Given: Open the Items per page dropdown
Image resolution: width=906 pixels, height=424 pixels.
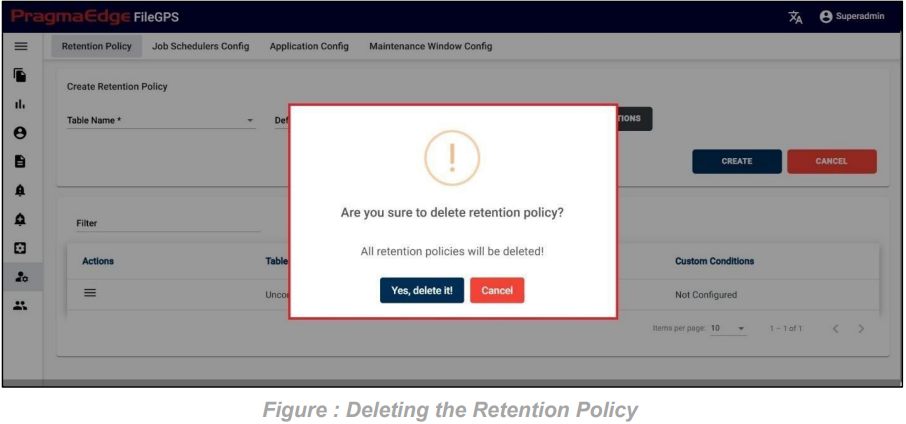Looking at the screenshot, I should pyautogui.click(x=728, y=329).
